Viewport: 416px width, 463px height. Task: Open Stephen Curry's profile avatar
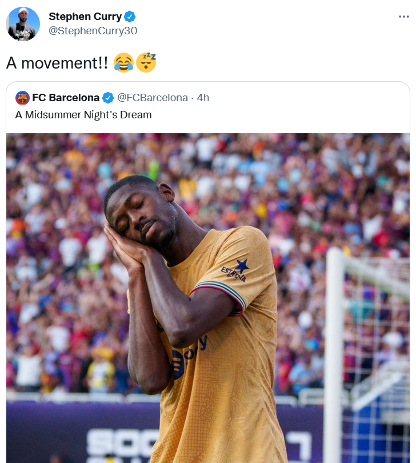click(x=23, y=24)
